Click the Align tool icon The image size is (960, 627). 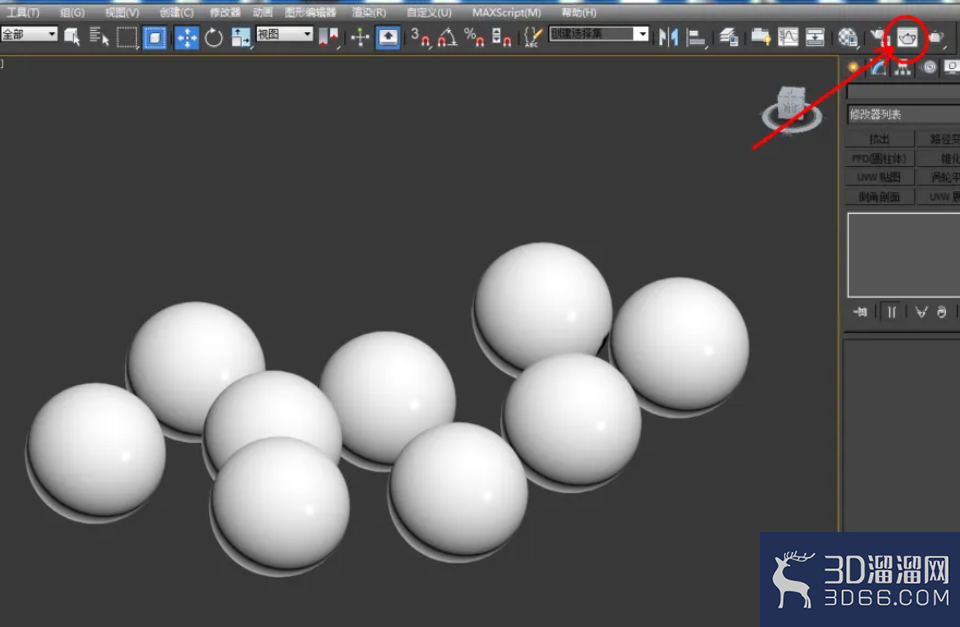696,37
